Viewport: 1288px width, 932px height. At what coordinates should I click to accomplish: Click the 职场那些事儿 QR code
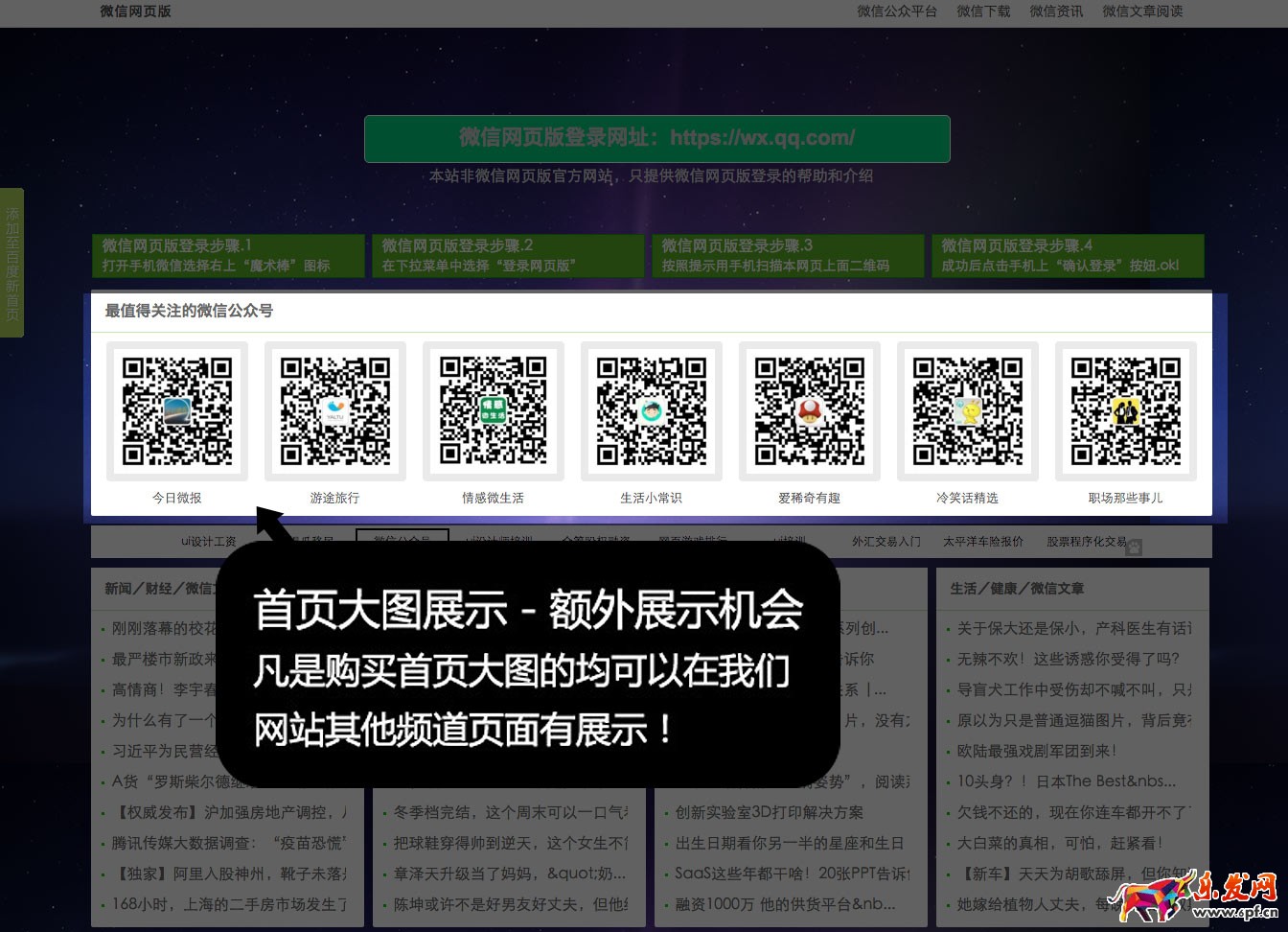(1126, 411)
